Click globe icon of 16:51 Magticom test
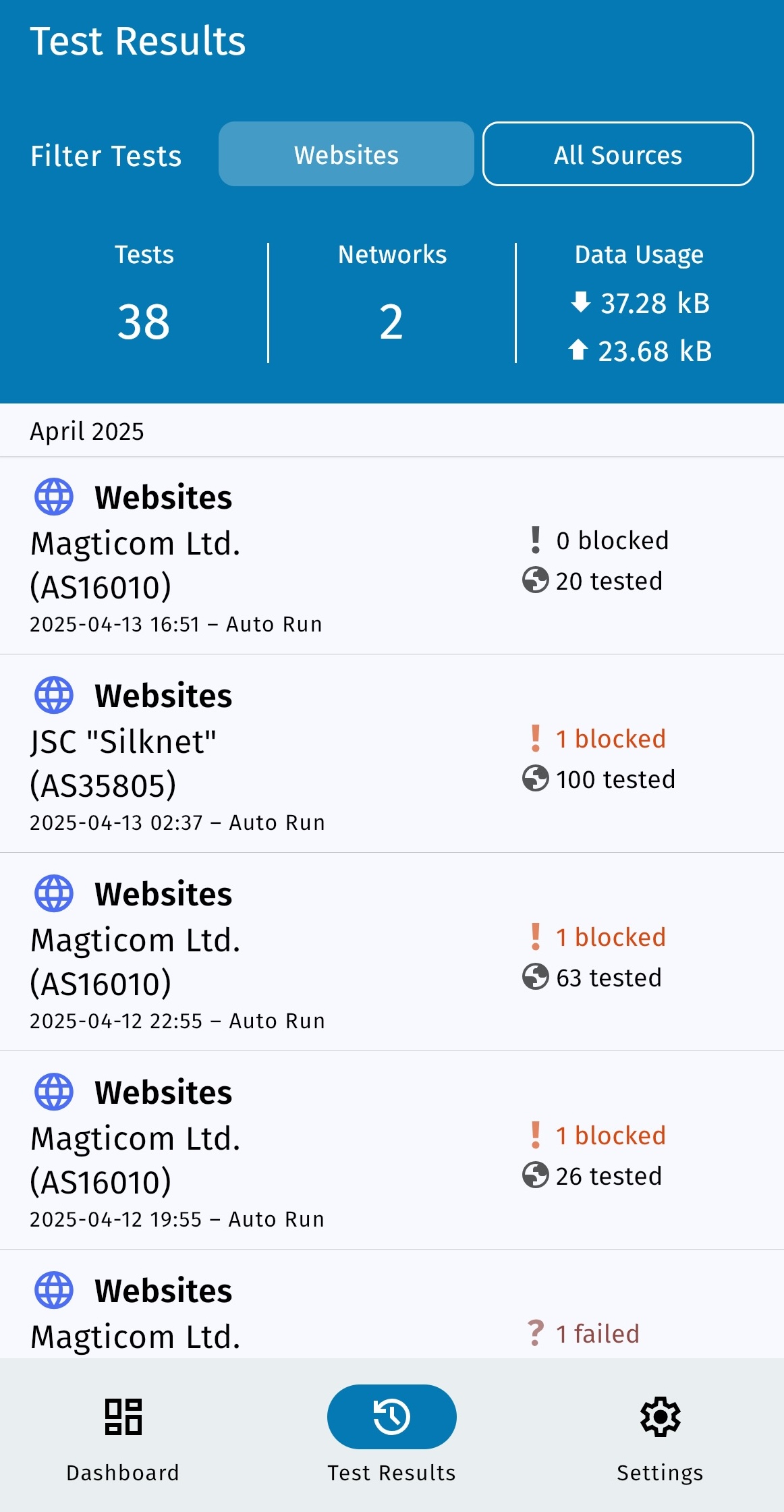The height and width of the screenshot is (1512, 784). [x=54, y=497]
